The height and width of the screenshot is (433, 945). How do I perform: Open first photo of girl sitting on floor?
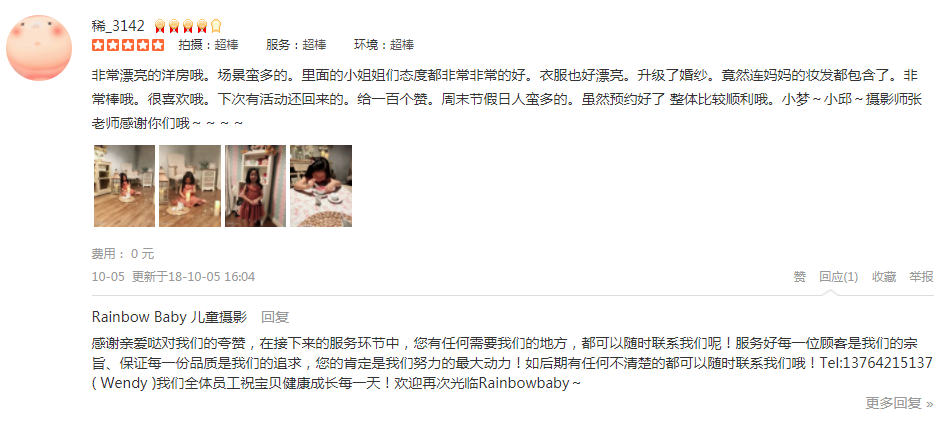coord(124,186)
